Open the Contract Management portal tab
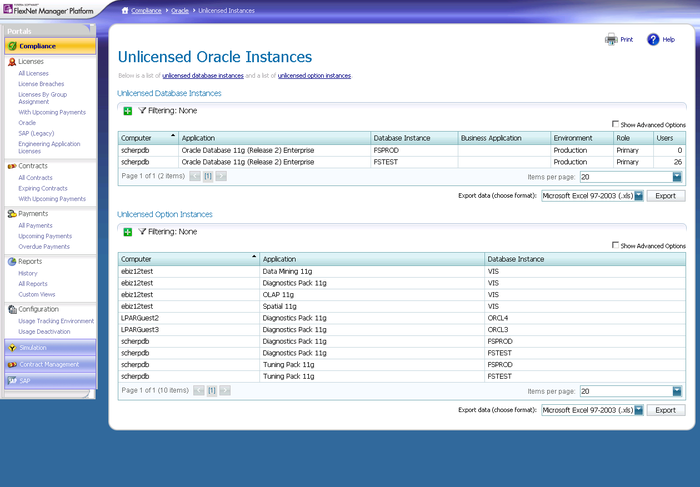 pos(48,364)
